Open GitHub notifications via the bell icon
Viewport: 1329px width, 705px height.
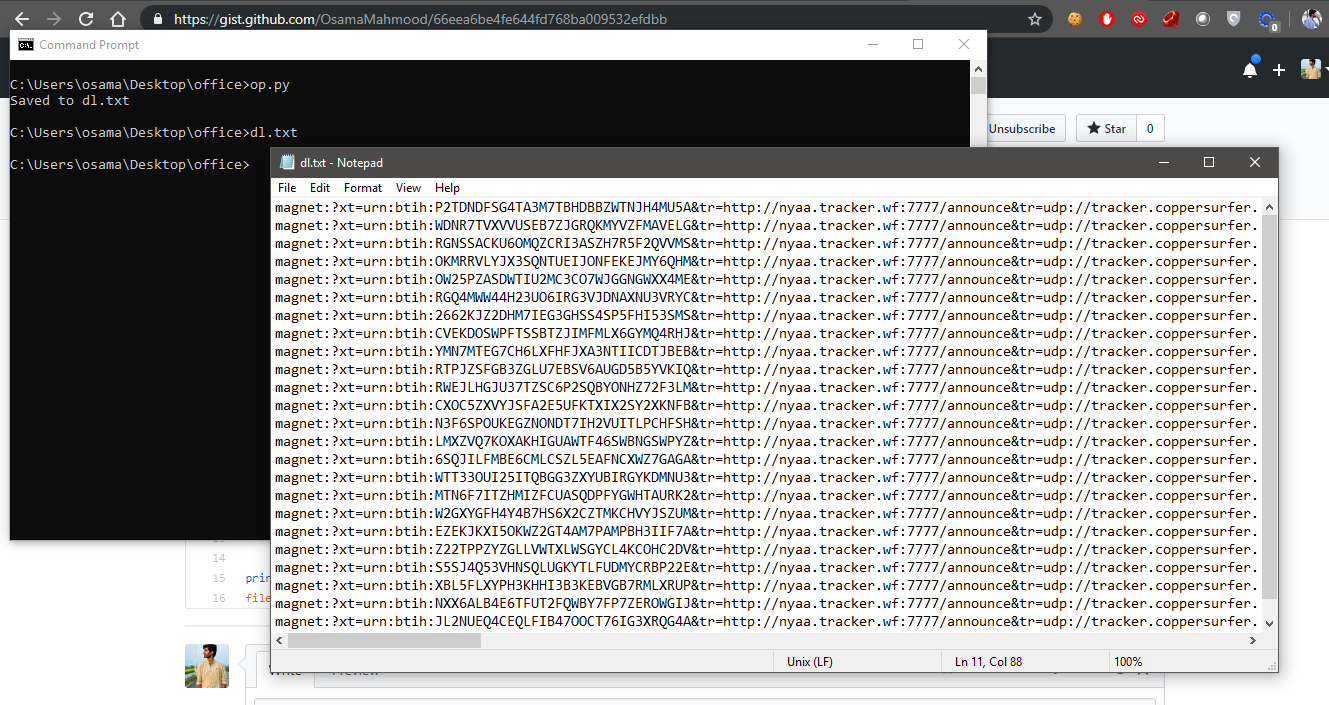[1249, 70]
